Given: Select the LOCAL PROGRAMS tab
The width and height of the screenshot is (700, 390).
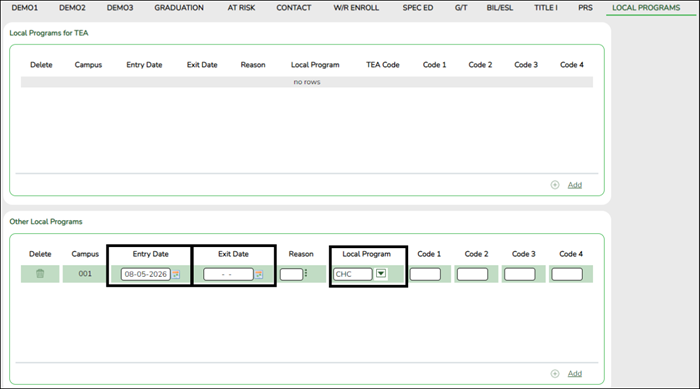Looking at the screenshot, I should coord(646,8).
